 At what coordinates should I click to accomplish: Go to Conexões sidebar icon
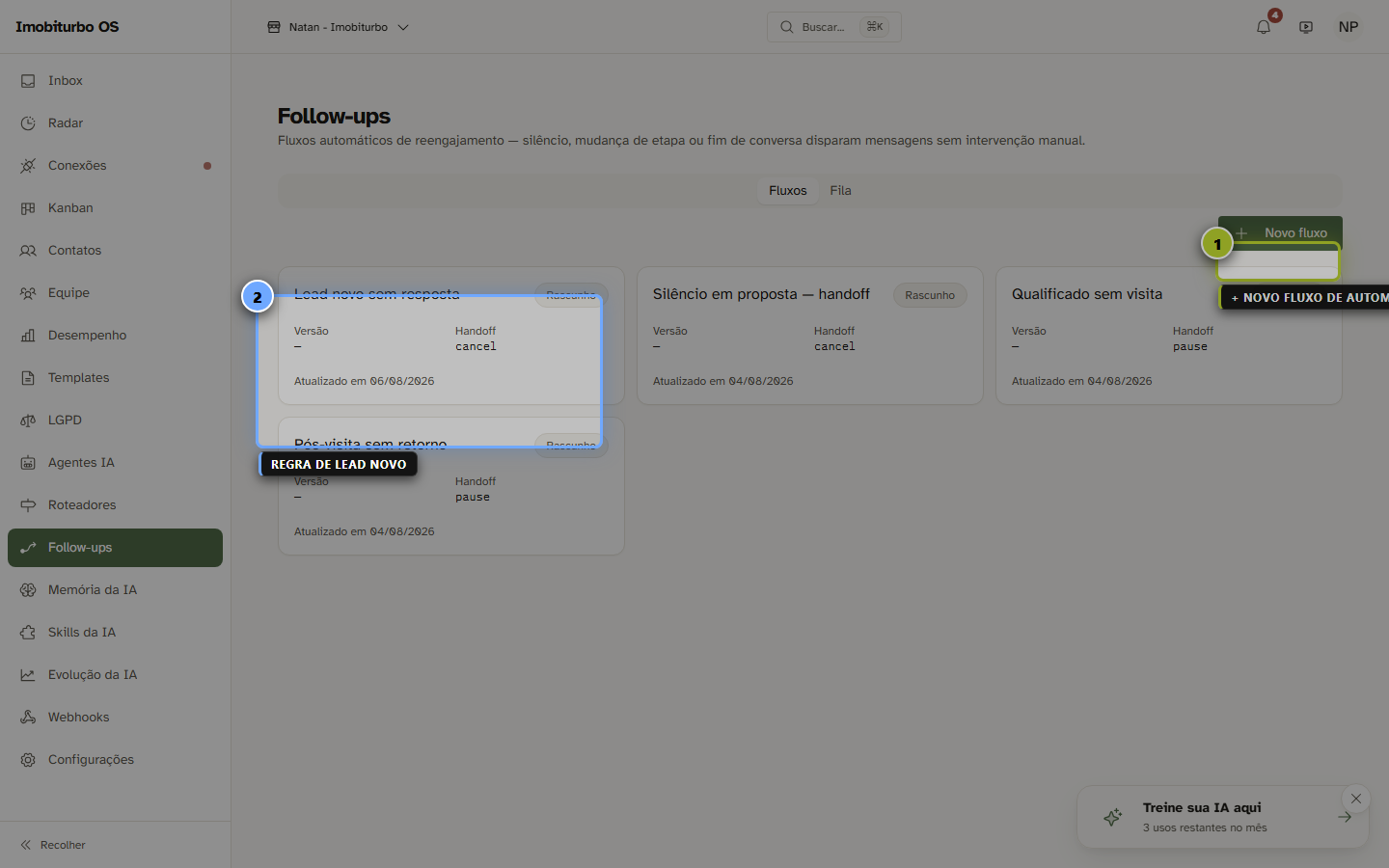(x=28, y=166)
